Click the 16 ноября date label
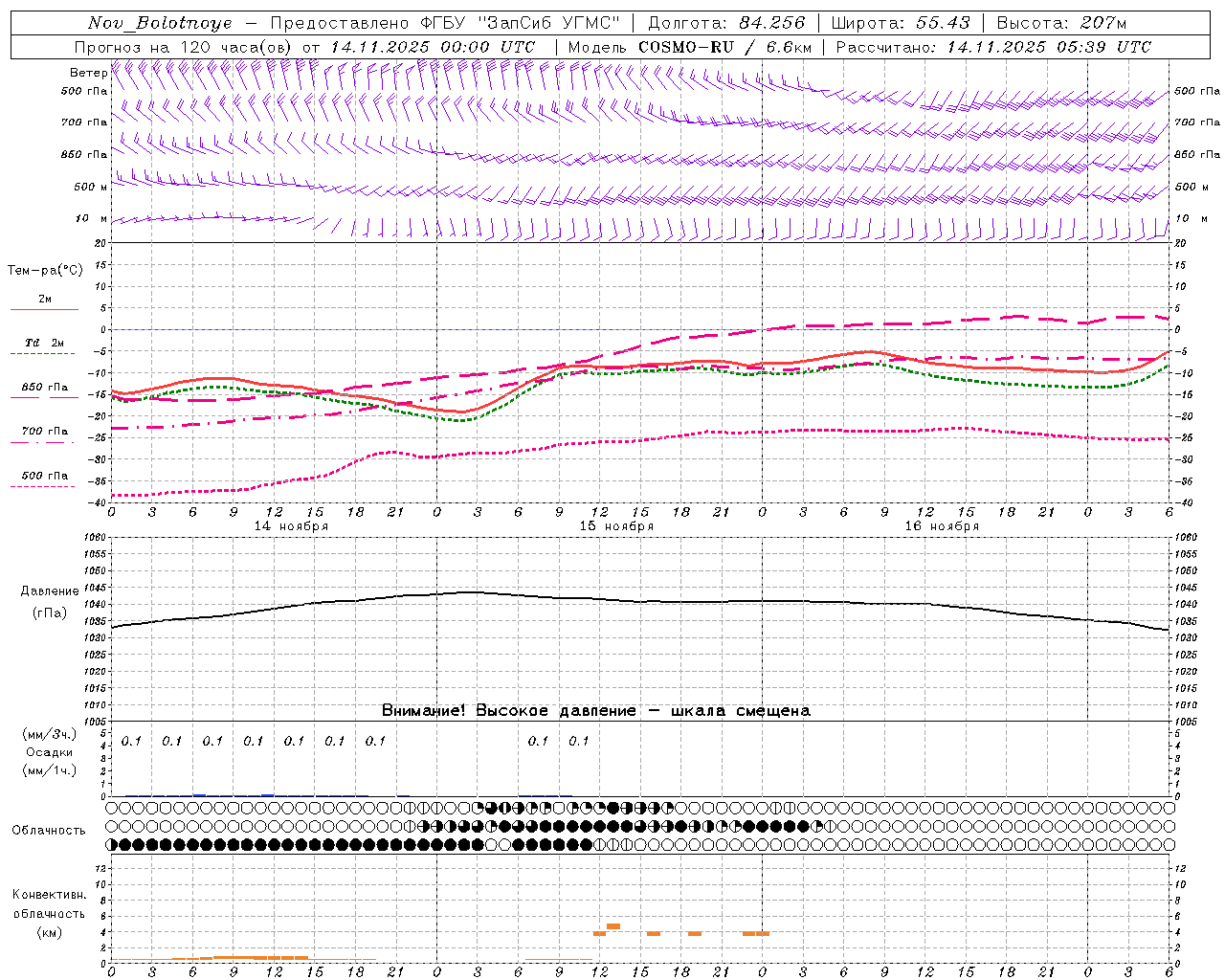The image size is (1225, 980). coord(942,526)
